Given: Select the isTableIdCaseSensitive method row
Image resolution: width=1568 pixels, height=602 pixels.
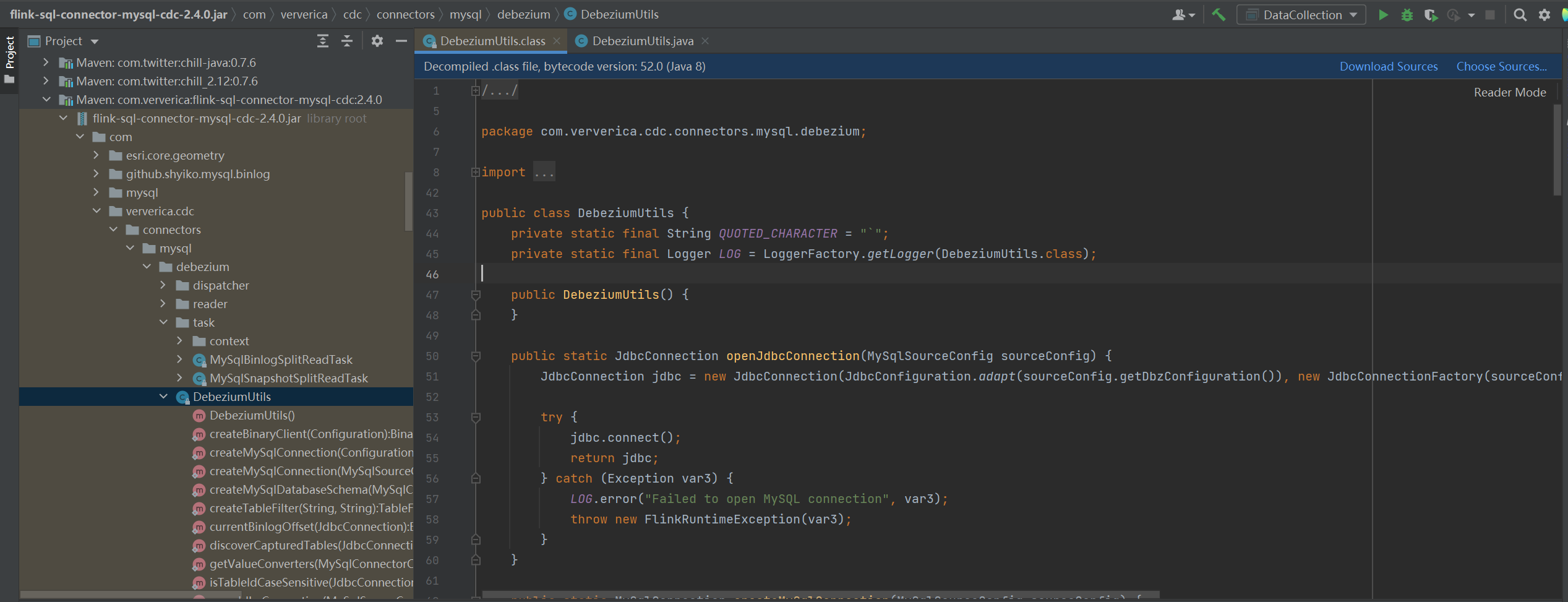Looking at the screenshot, I should [x=216, y=582].
